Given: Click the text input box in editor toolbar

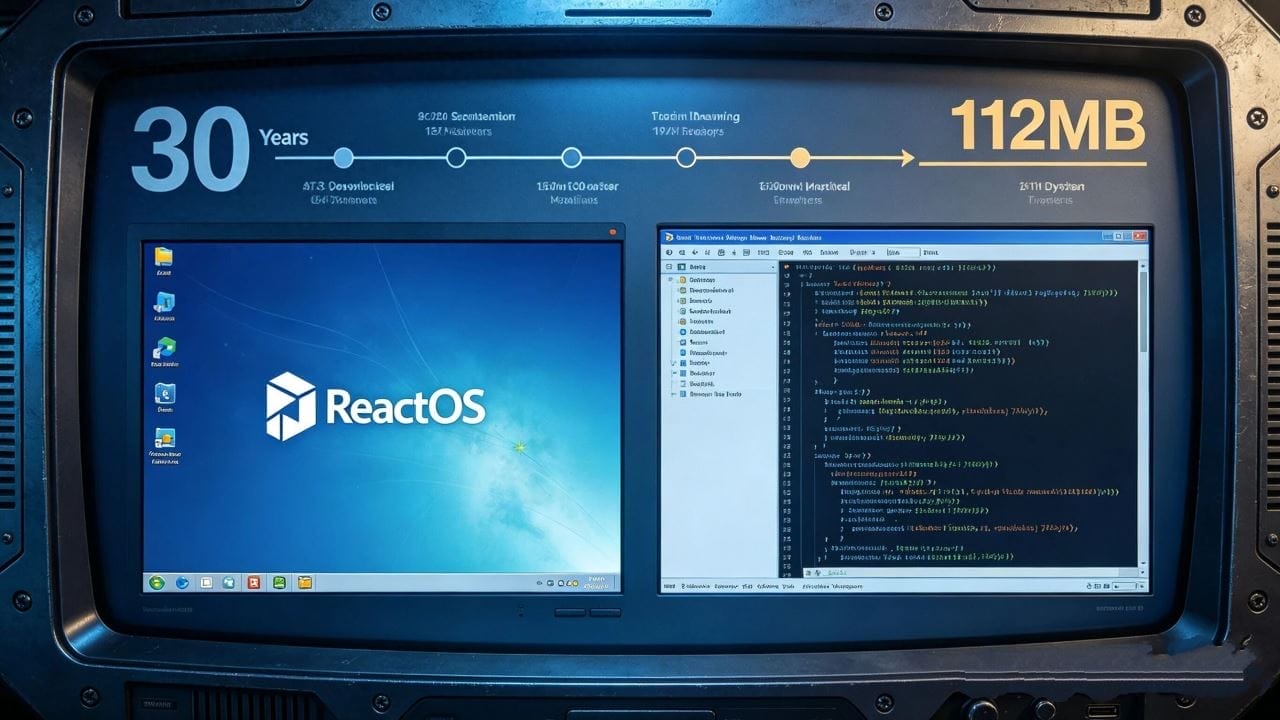Looking at the screenshot, I should 901,253.
